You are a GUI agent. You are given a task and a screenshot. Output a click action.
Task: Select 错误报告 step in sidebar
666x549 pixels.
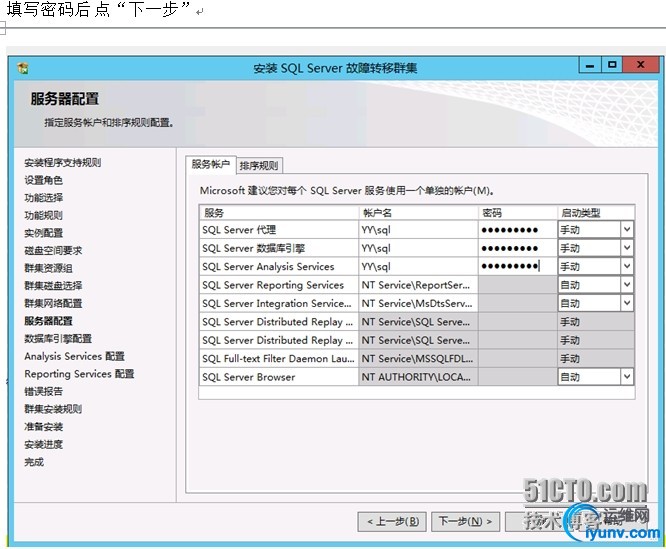click(43, 391)
